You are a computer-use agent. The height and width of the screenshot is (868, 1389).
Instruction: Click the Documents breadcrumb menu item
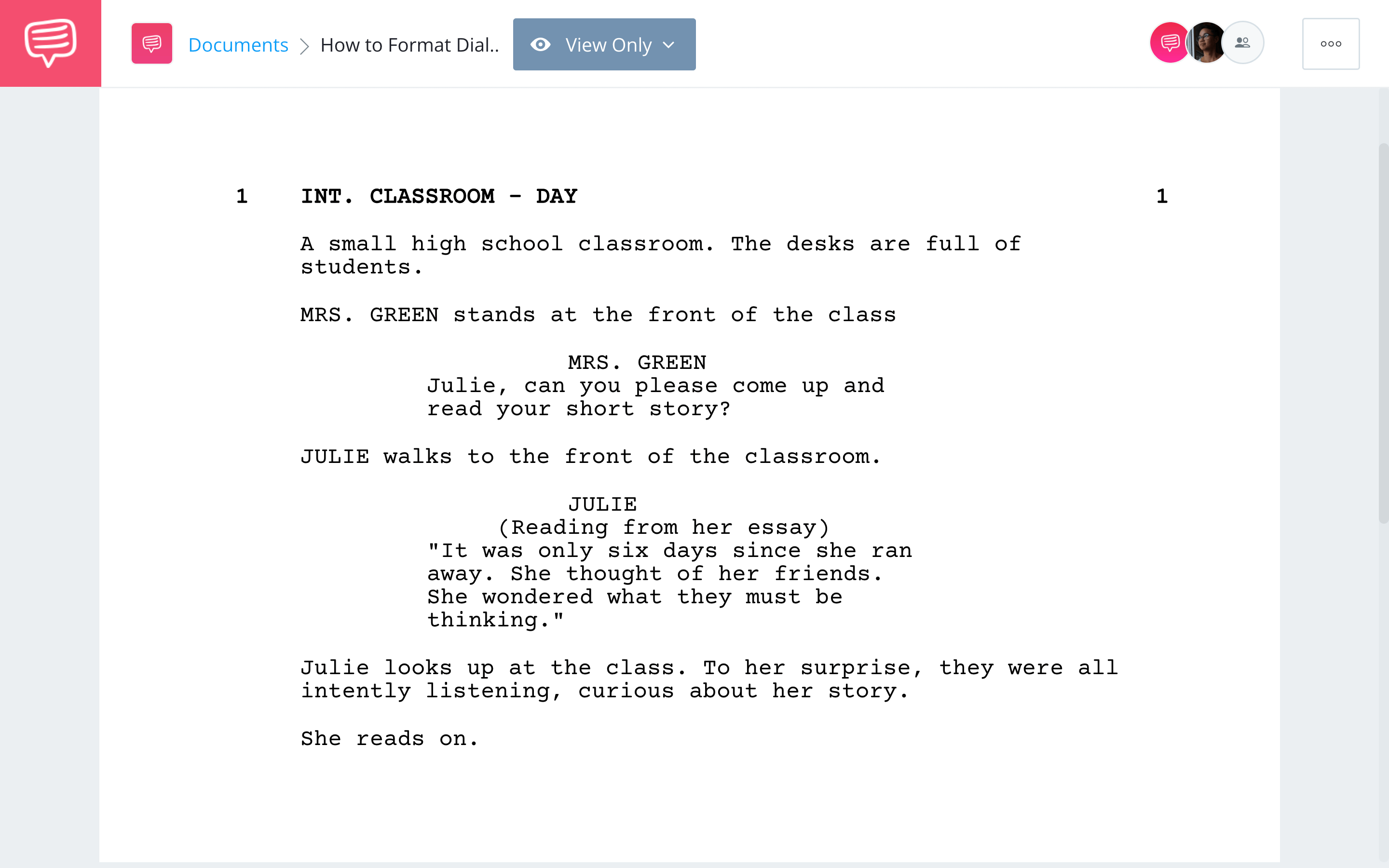(x=237, y=43)
